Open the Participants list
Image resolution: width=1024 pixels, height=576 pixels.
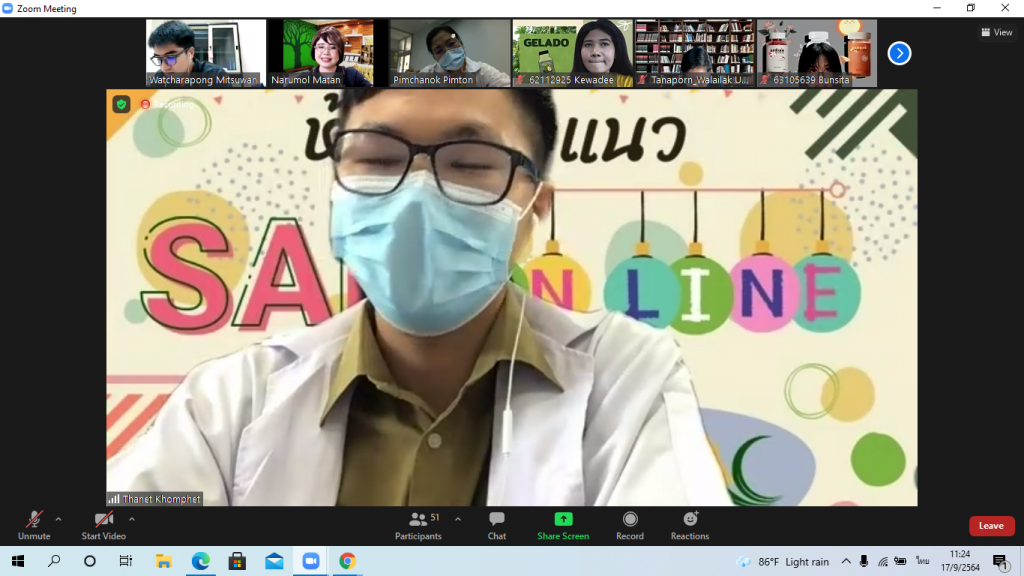click(419, 525)
